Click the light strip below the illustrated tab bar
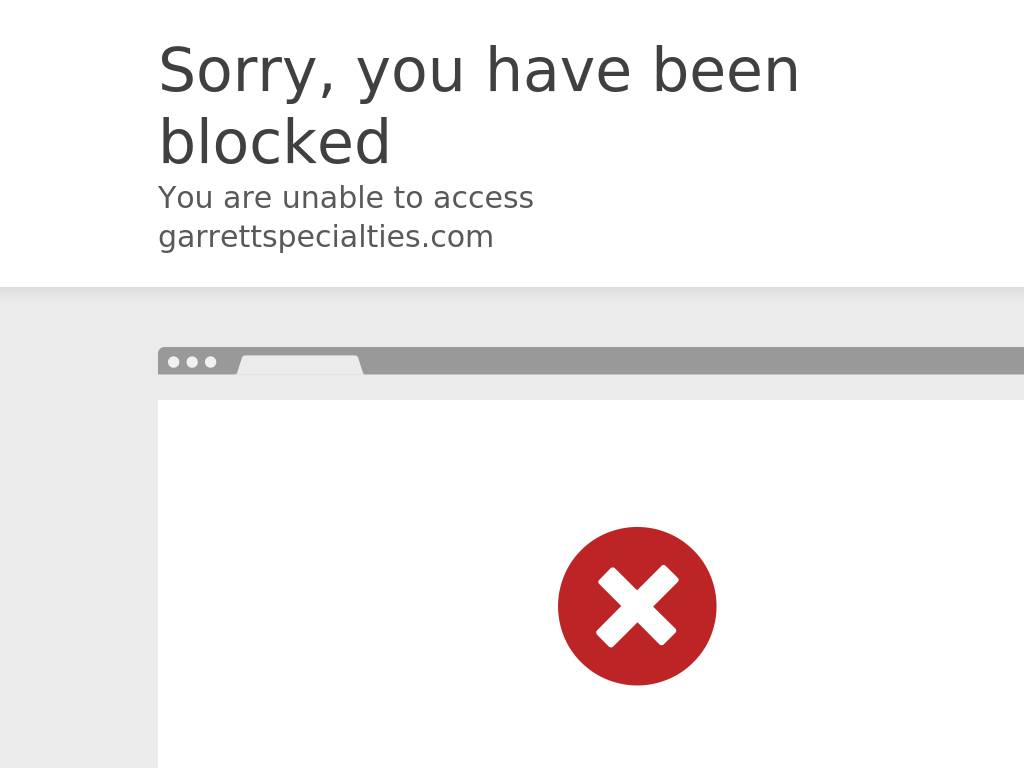Screen dimensions: 1024x768 click(x=591, y=387)
